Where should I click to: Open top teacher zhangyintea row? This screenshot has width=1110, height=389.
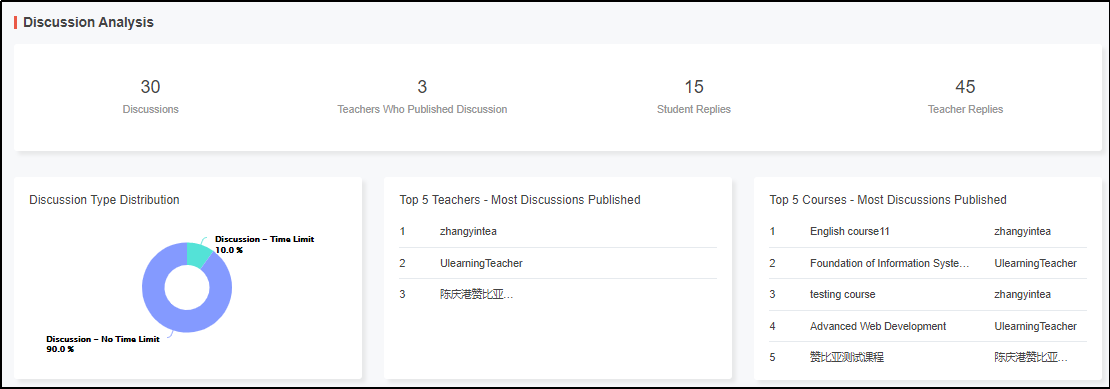pyautogui.click(x=558, y=231)
